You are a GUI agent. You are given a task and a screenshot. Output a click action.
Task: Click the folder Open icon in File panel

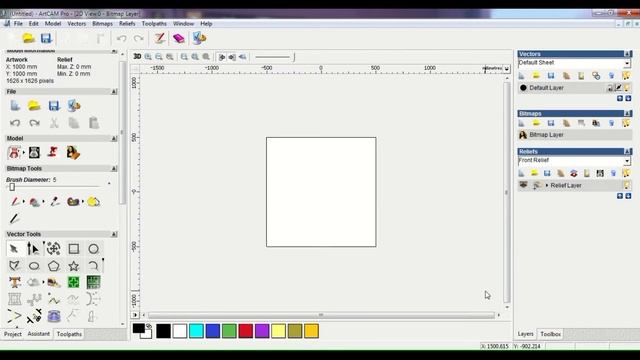pos(34,106)
